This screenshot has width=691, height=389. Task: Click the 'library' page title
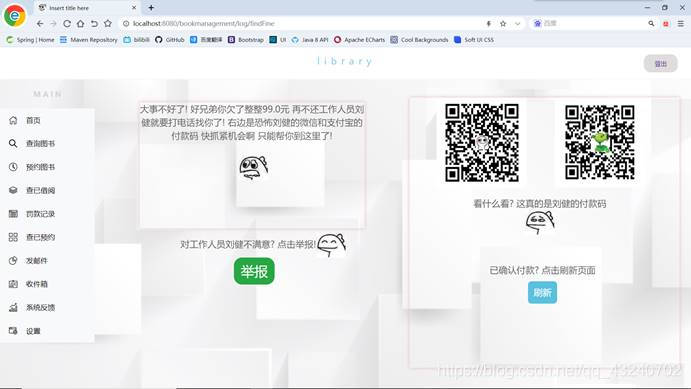point(345,61)
